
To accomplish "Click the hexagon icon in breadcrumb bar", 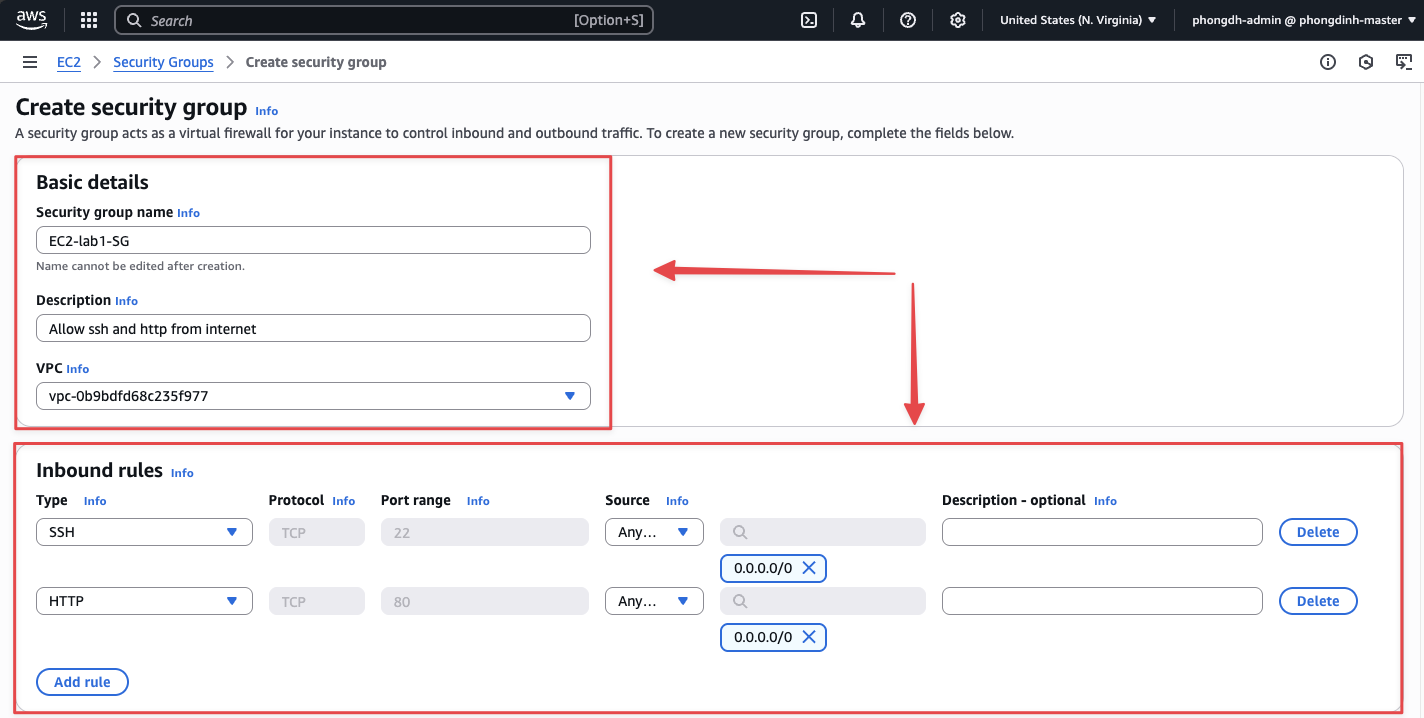I will [1366, 62].
